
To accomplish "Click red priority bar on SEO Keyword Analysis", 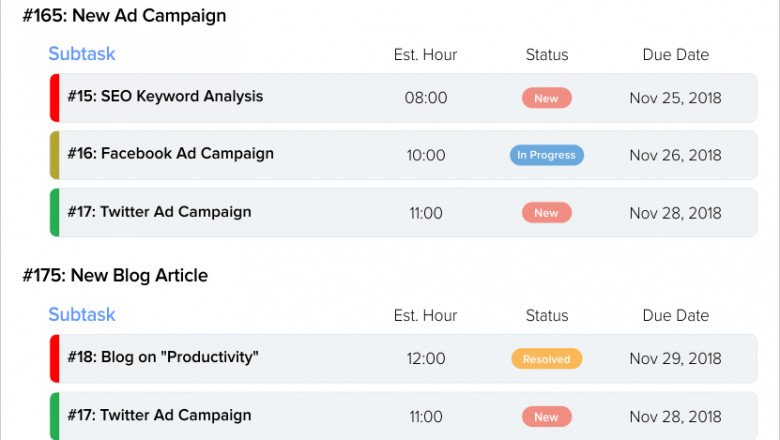I will coord(54,98).
